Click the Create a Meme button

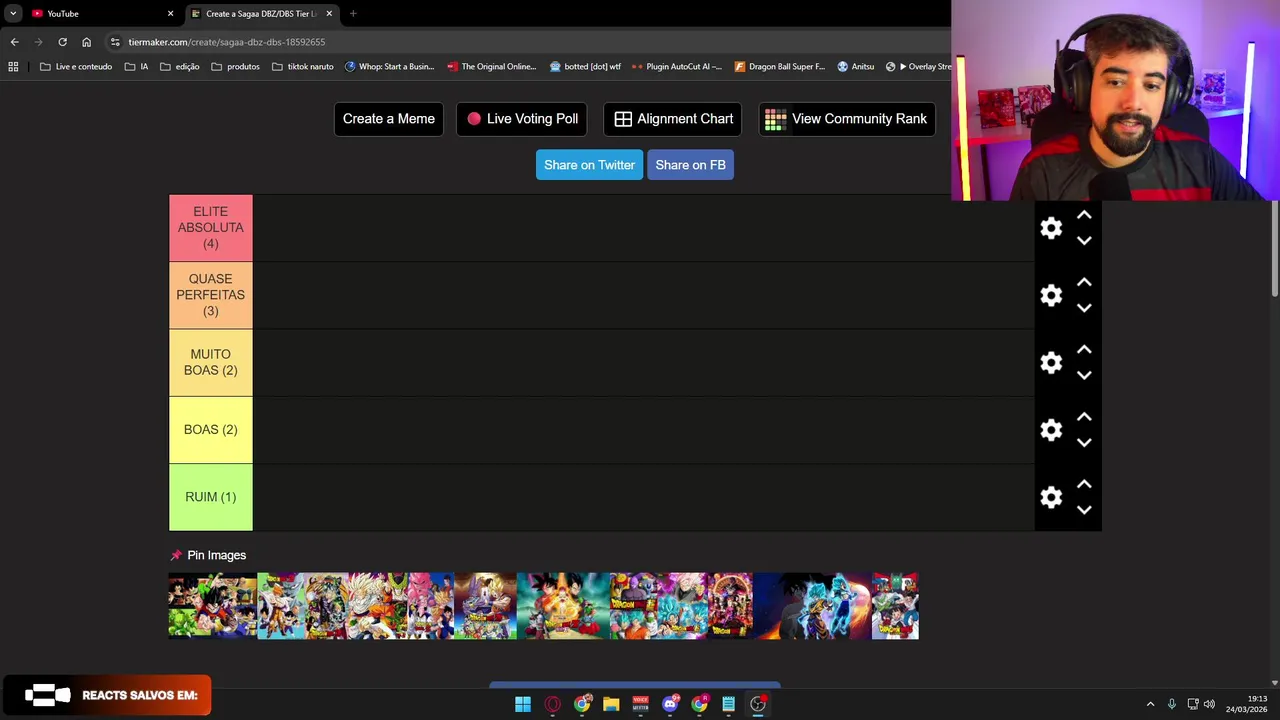click(388, 119)
